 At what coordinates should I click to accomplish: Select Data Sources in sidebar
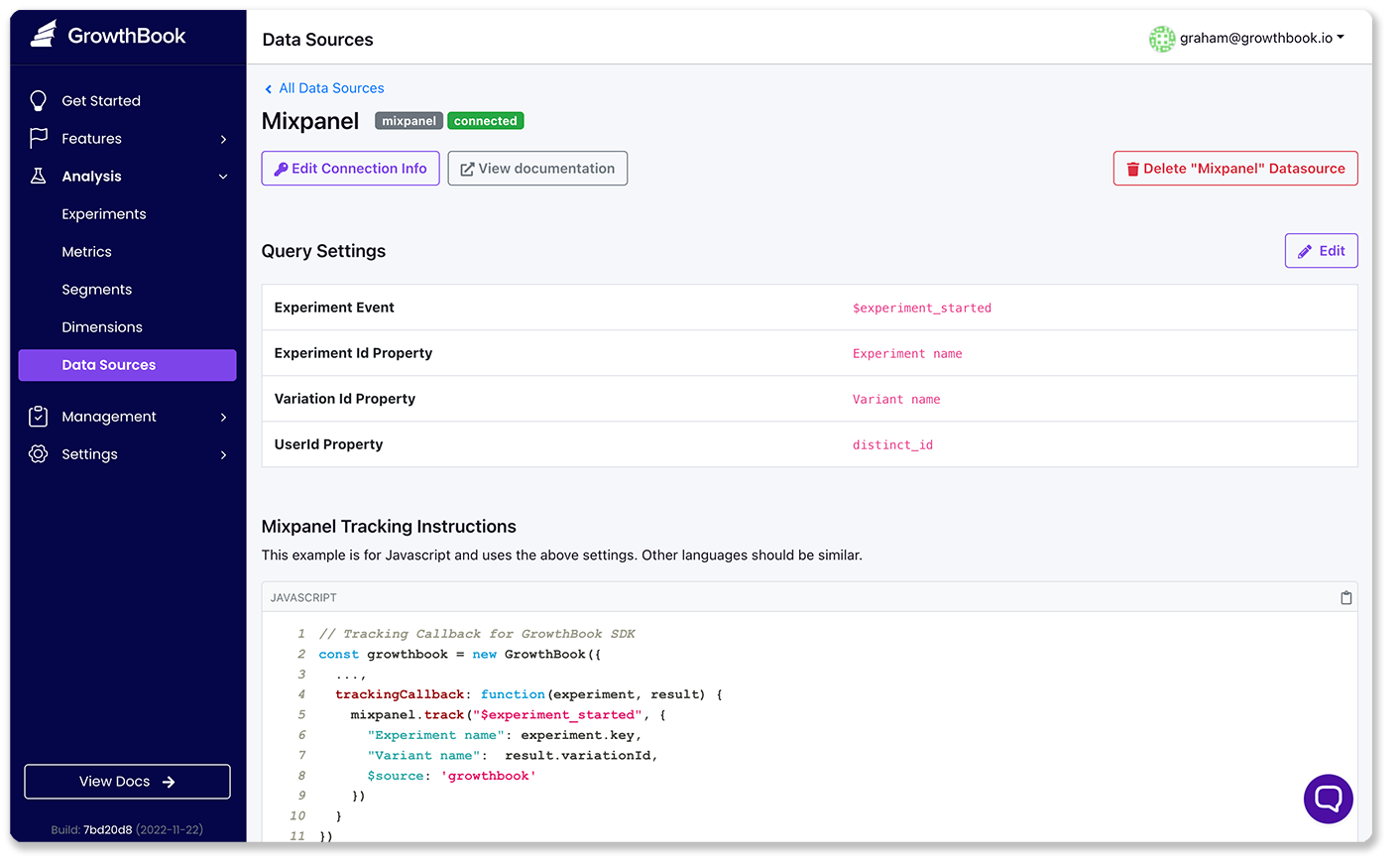point(127,364)
